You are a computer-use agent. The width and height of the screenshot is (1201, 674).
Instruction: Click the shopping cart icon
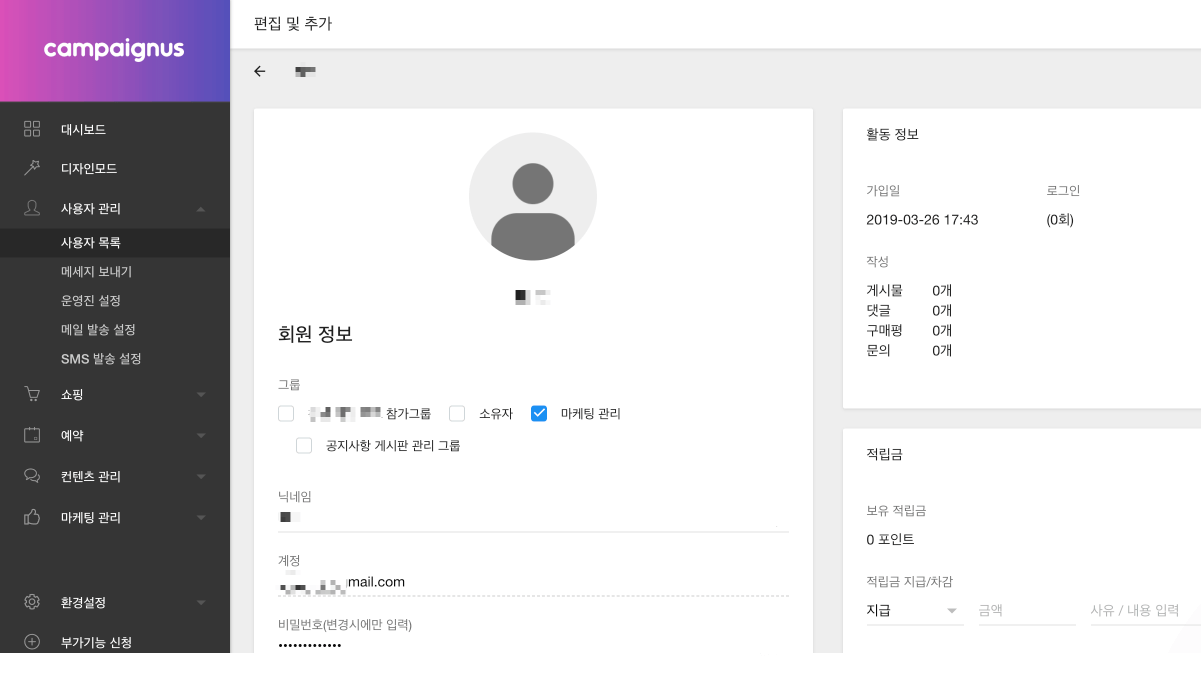point(32,394)
